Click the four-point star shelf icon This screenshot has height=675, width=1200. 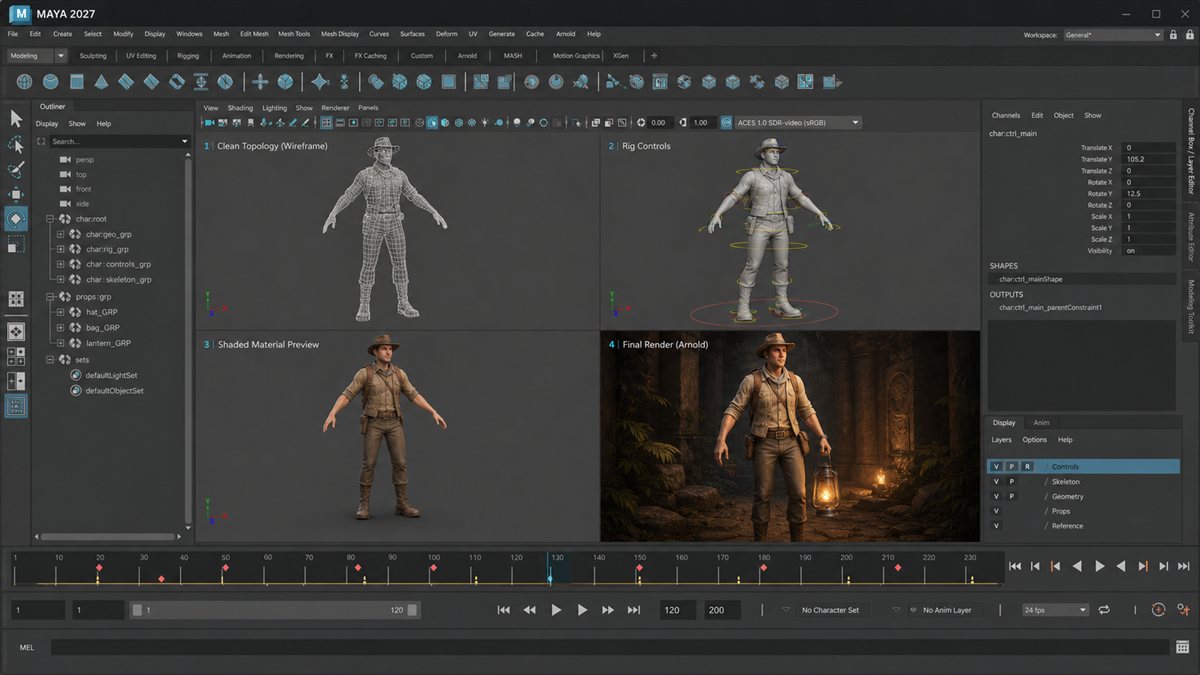click(320, 81)
